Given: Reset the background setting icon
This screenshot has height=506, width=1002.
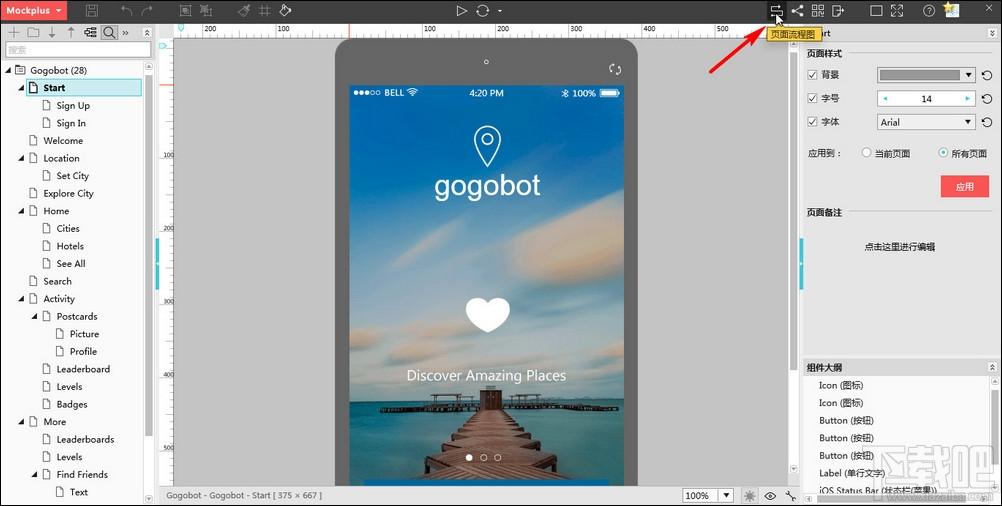Looking at the screenshot, I should tap(987, 75).
